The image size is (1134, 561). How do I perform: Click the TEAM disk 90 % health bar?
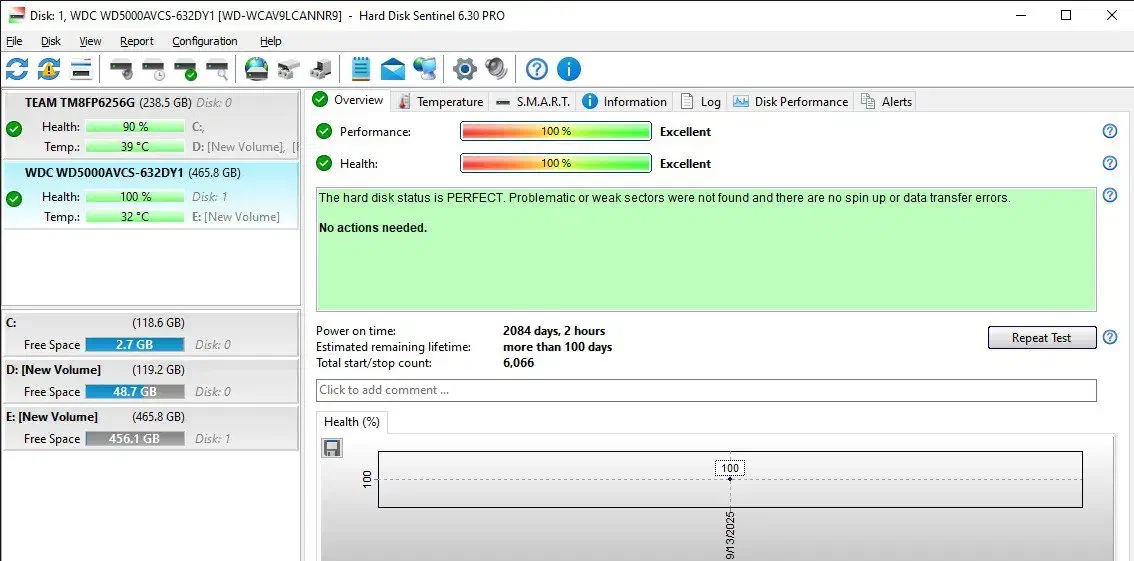[135, 127]
